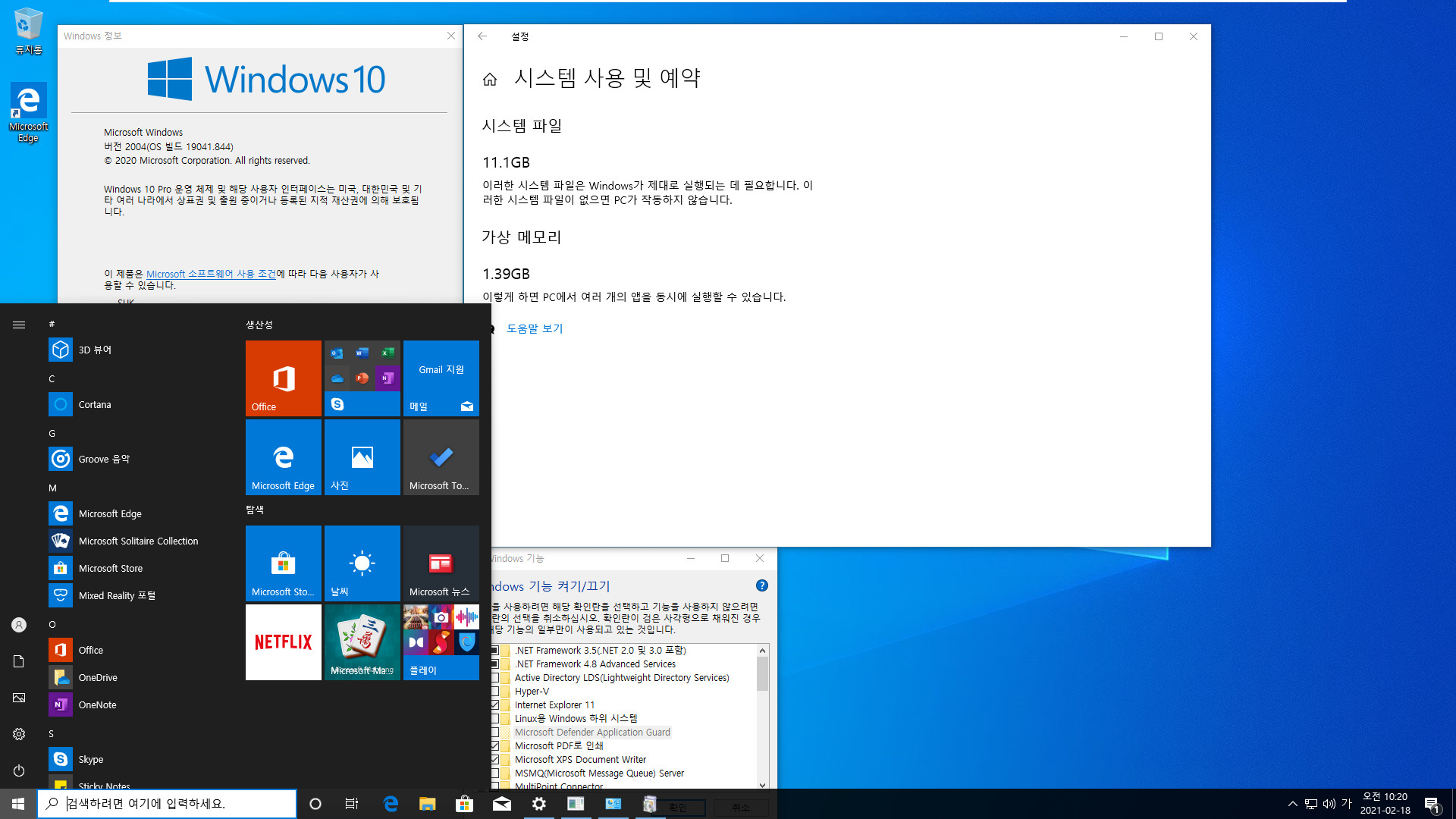Open the Microsoft To Do tile
The image size is (1456, 819).
pyautogui.click(x=441, y=457)
